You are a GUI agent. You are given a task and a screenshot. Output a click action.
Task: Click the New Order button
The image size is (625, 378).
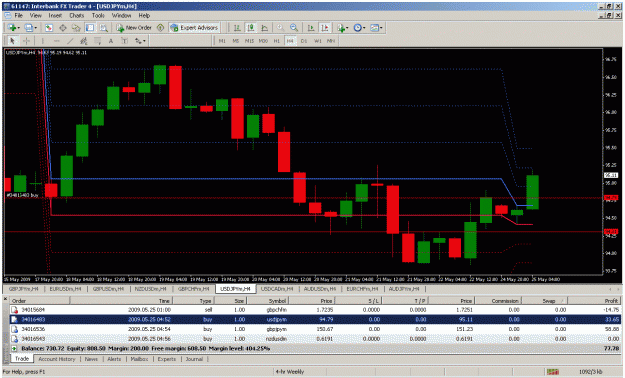[134, 28]
